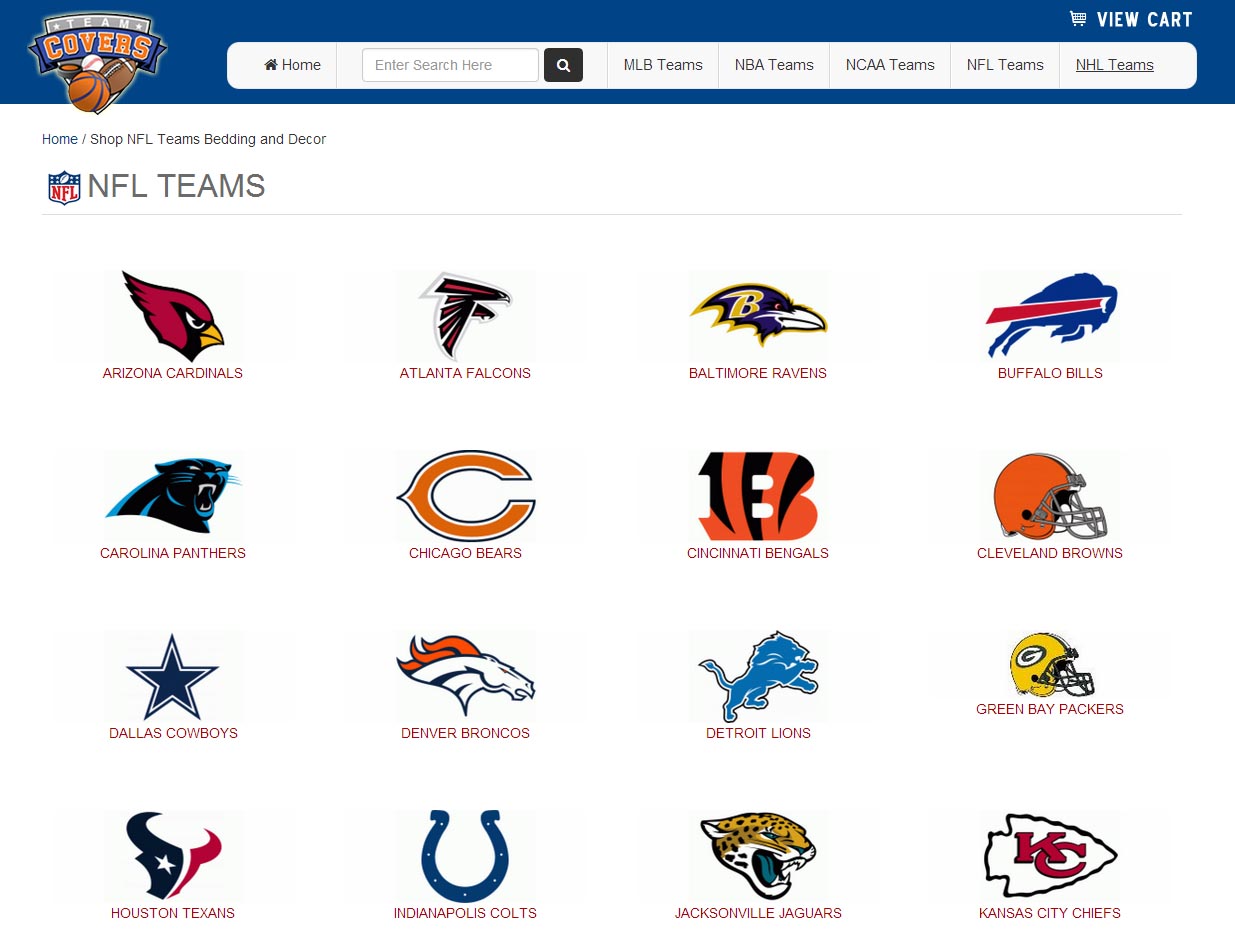Switch to the NBA Teams section
The width and height of the screenshot is (1235, 949).
click(x=774, y=64)
